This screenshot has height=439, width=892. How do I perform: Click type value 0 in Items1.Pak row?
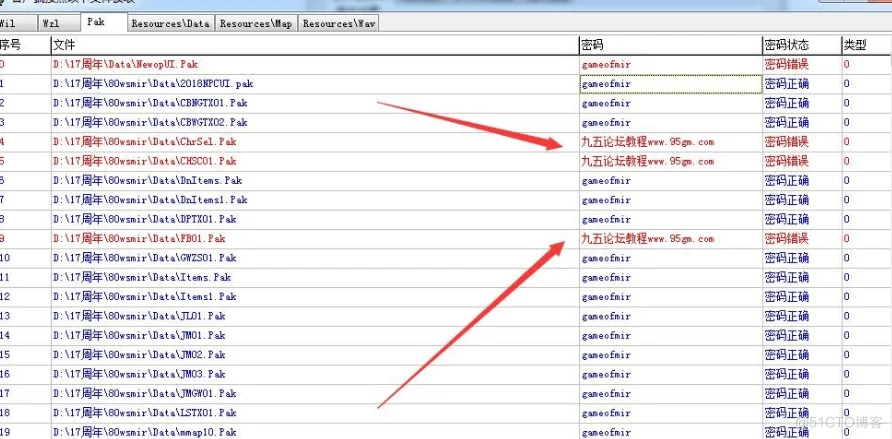846,297
